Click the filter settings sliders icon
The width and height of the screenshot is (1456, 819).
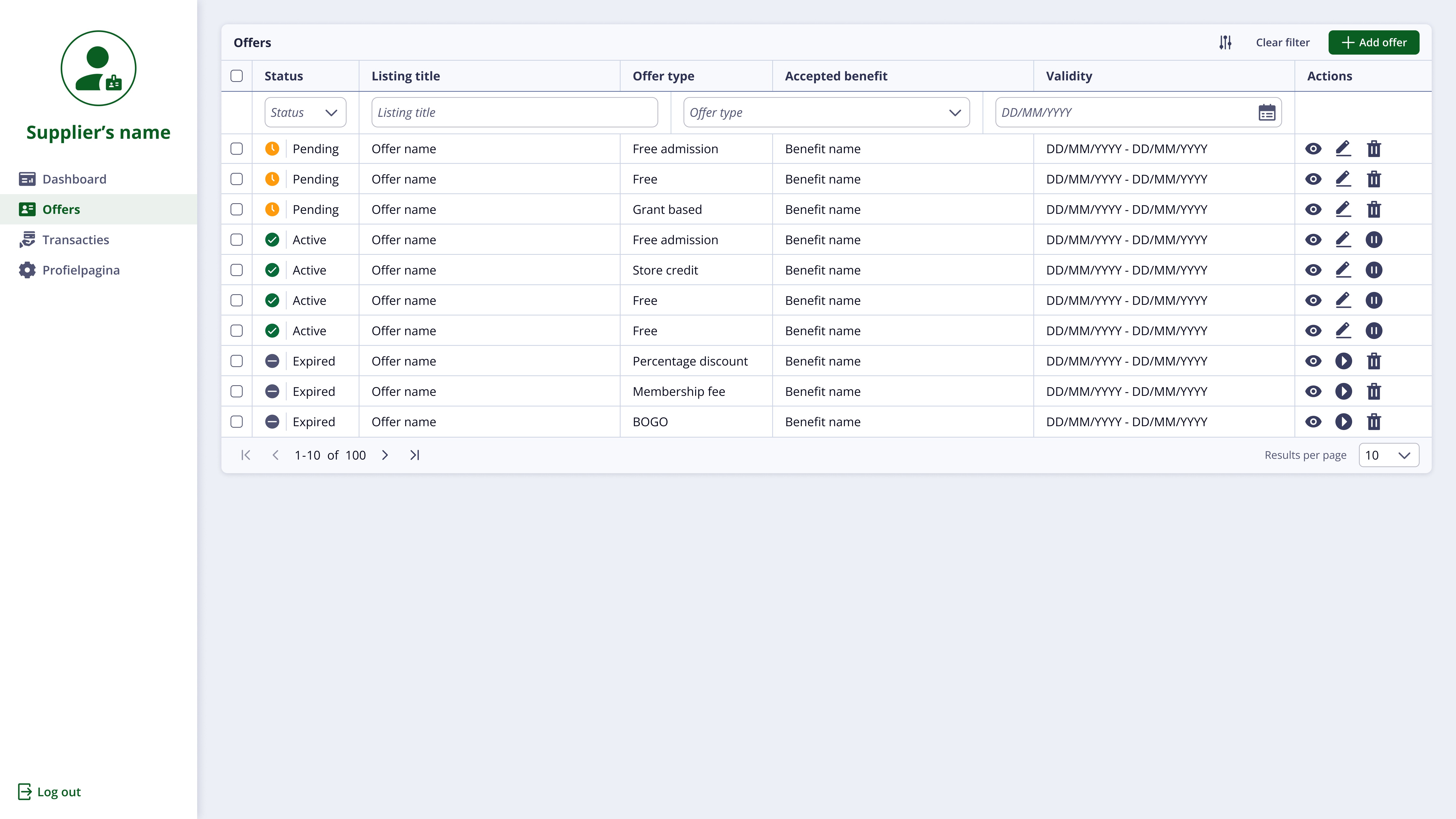pos(1225,42)
